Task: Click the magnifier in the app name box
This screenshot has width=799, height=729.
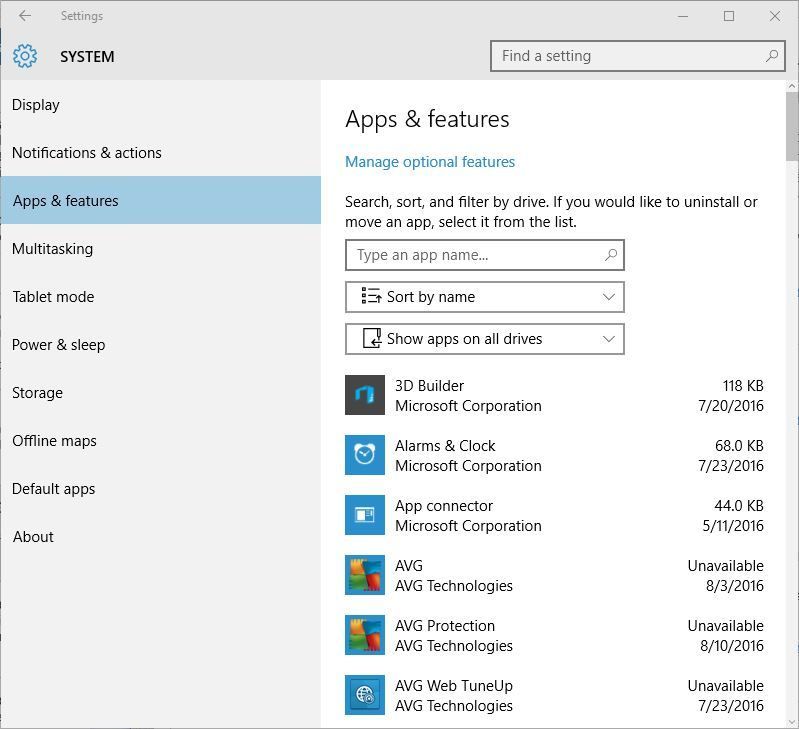Action: pos(610,255)
